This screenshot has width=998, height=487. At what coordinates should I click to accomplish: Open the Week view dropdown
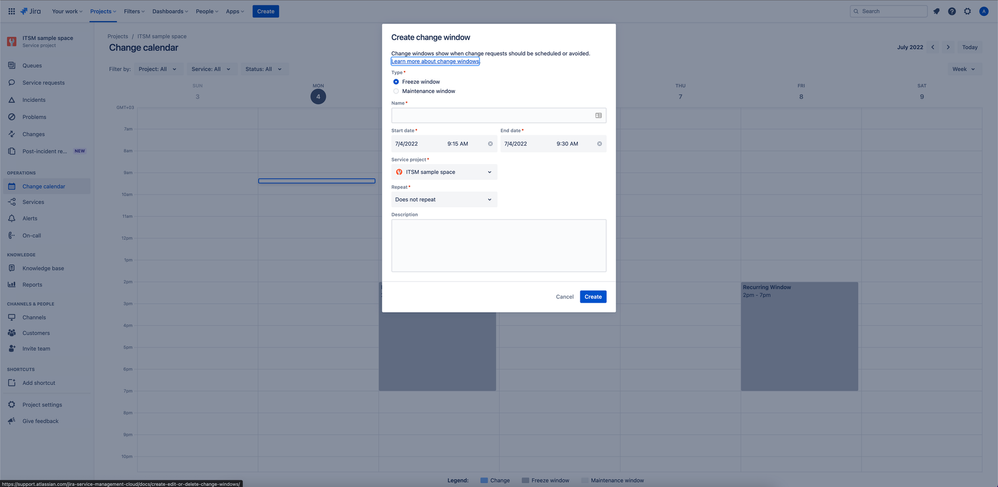[964, 69]
